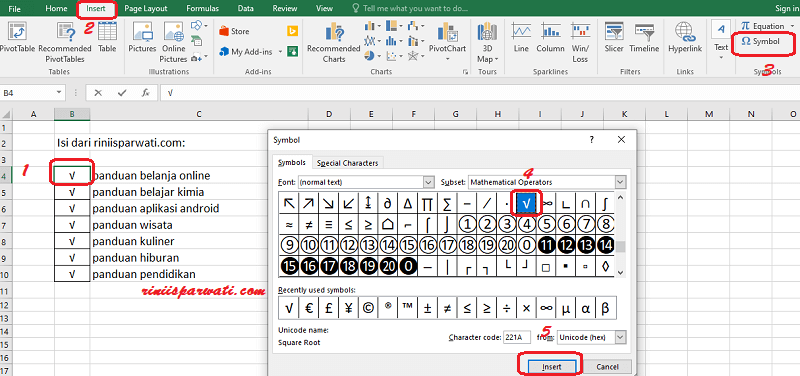
Task: Open the File menu
Action: pyautogui.click(x=15, y=9)
